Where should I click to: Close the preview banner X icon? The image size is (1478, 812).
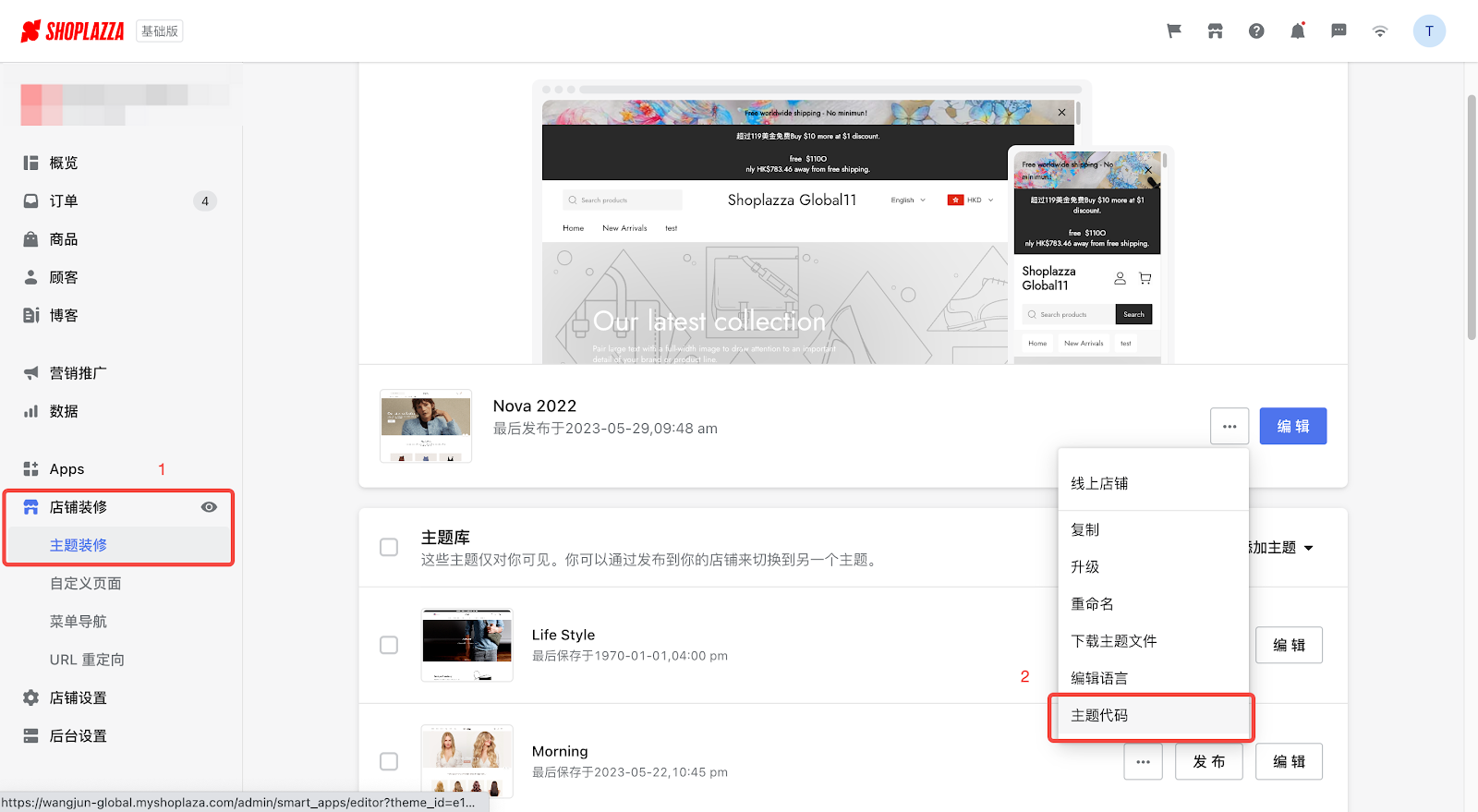point(1061,113)
